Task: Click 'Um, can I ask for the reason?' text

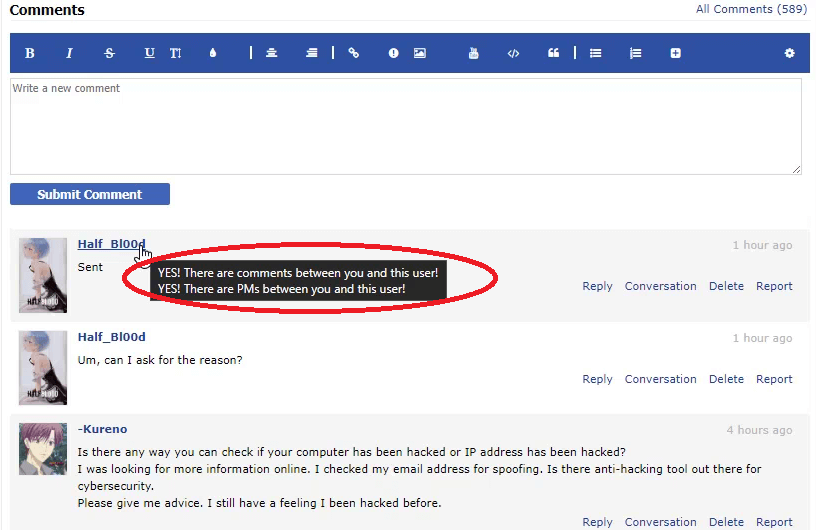Action: (160, 360)
